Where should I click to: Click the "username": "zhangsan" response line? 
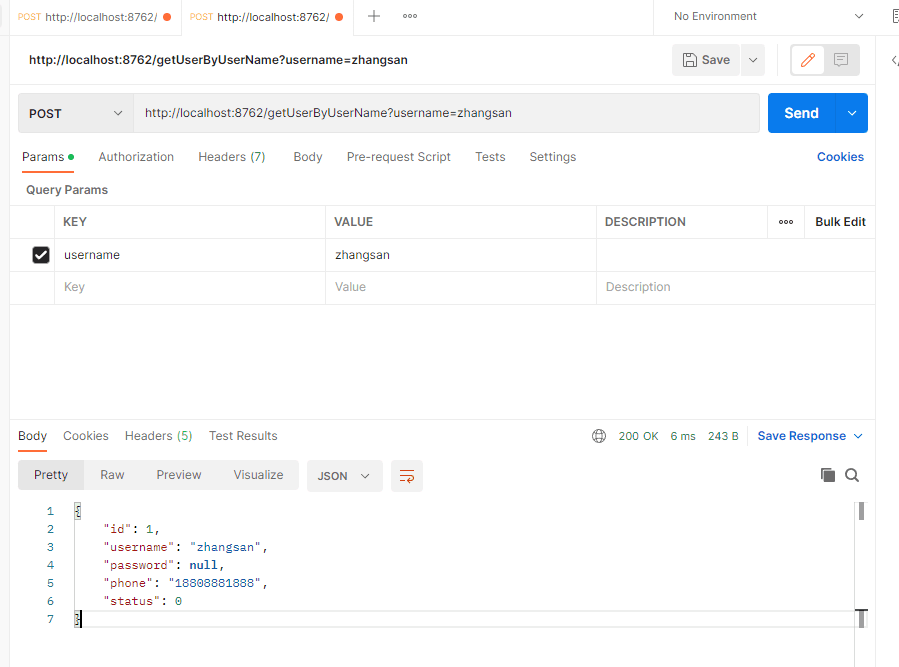pyautogui.click(x=185, y=547)
